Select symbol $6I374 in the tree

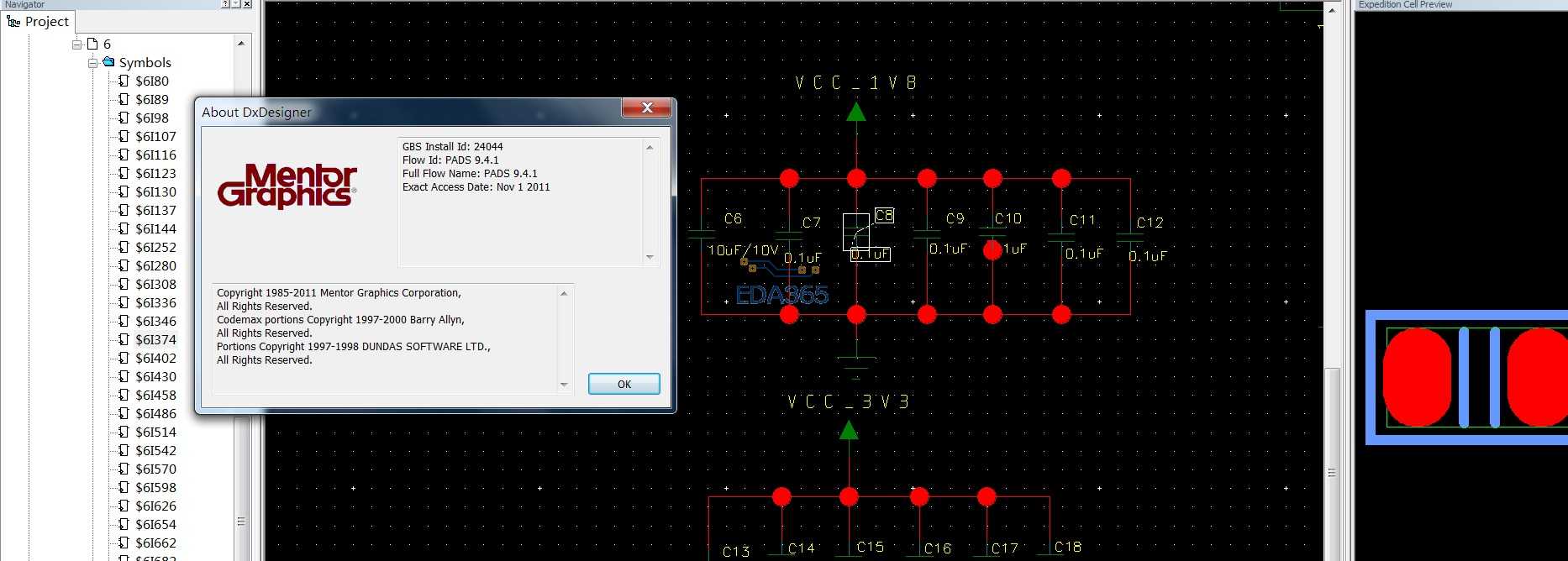tap(155, 340)
